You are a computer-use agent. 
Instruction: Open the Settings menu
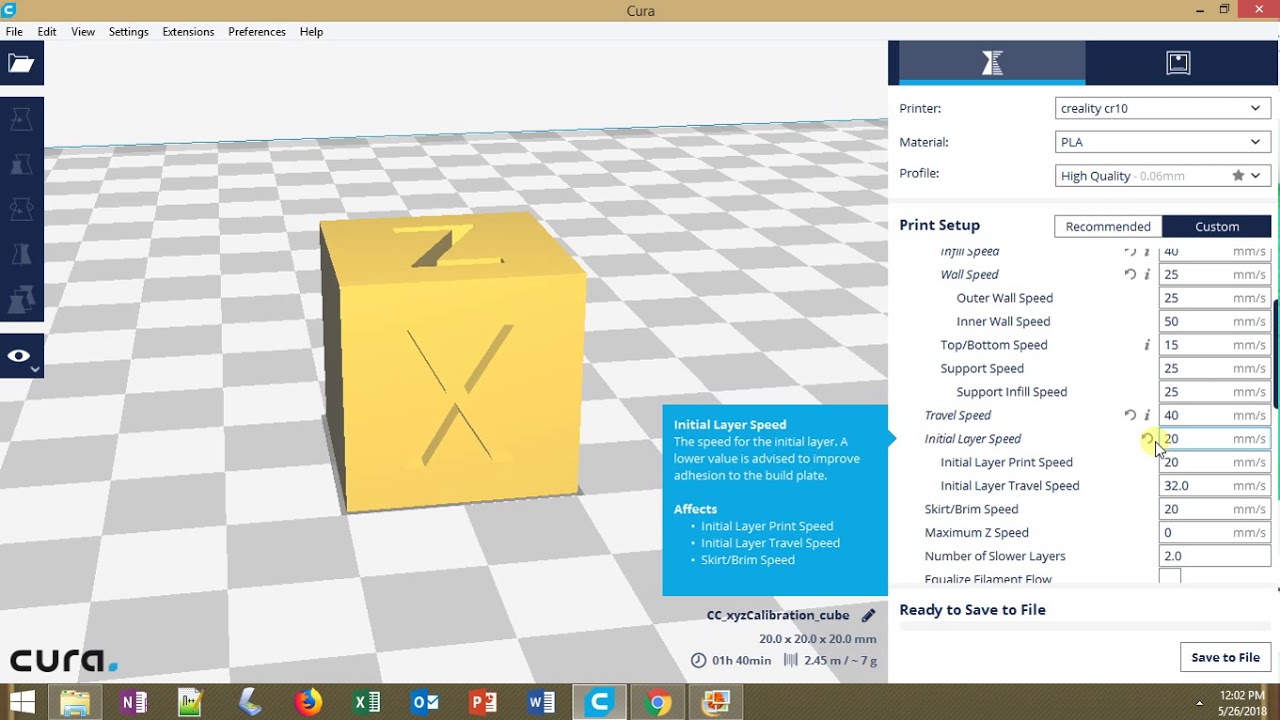pyautogui.click(x=128, y=32)
